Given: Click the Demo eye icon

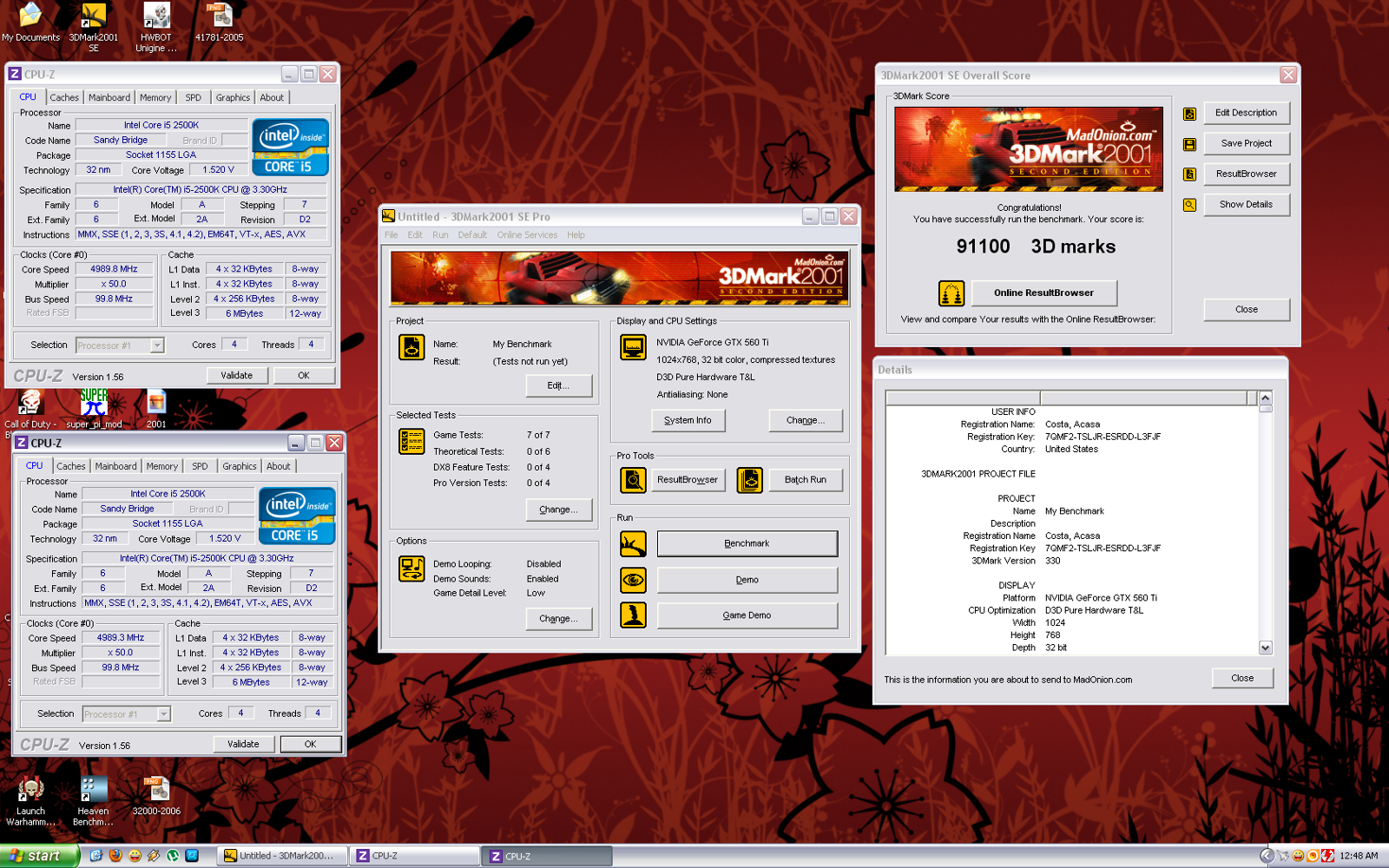Looking at the screenshot, I should tap(633, 579).
